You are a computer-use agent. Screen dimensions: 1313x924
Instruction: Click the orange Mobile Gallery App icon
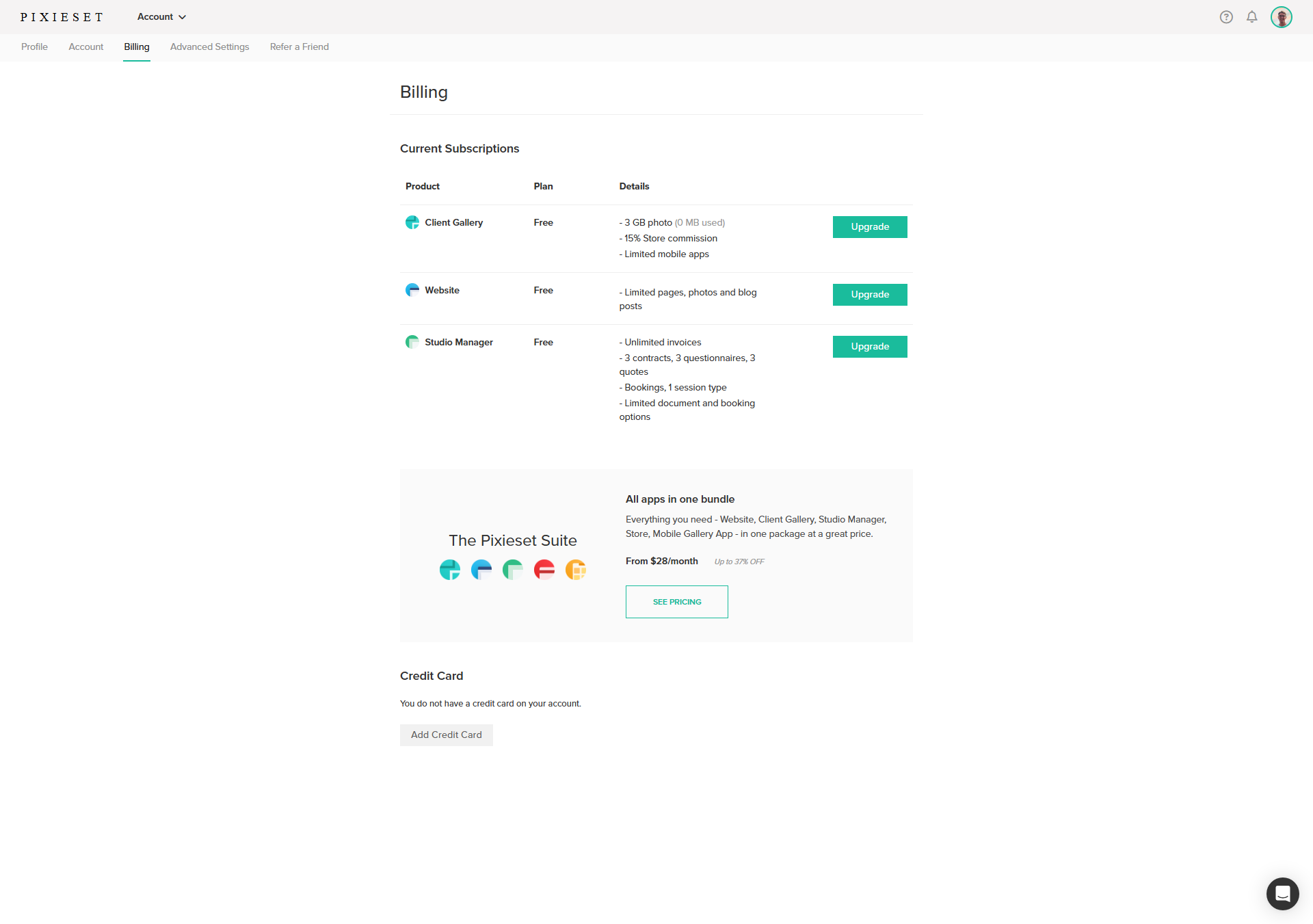[x=576, y=569]
